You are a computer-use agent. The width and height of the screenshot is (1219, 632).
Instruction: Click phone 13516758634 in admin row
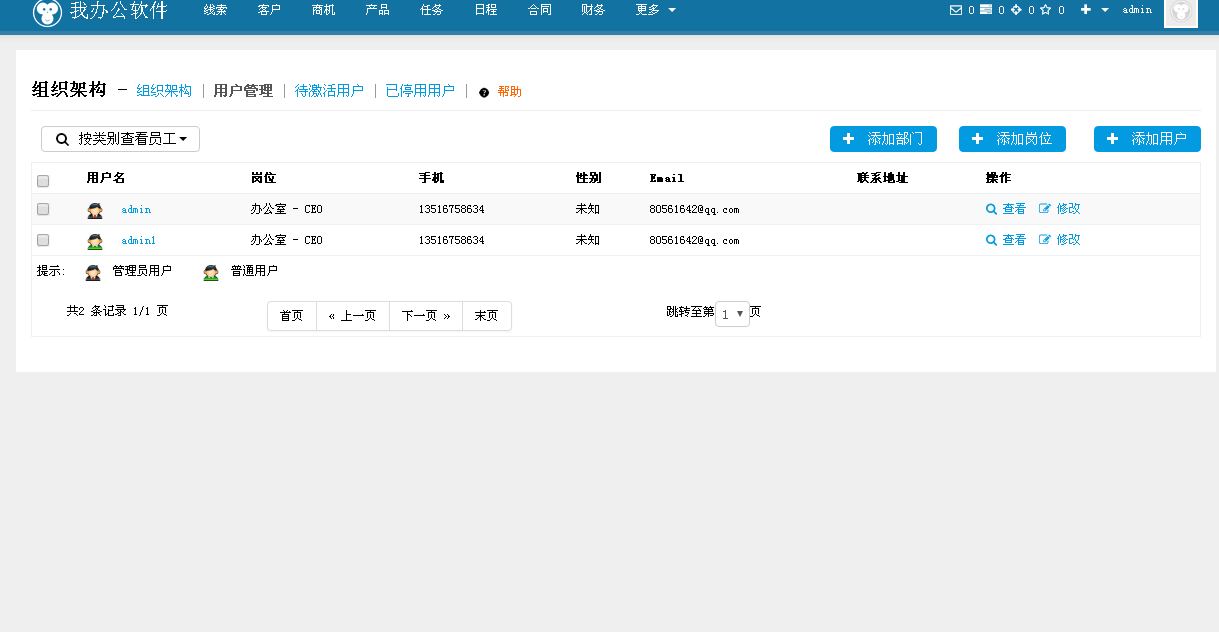tap(452, 210)
